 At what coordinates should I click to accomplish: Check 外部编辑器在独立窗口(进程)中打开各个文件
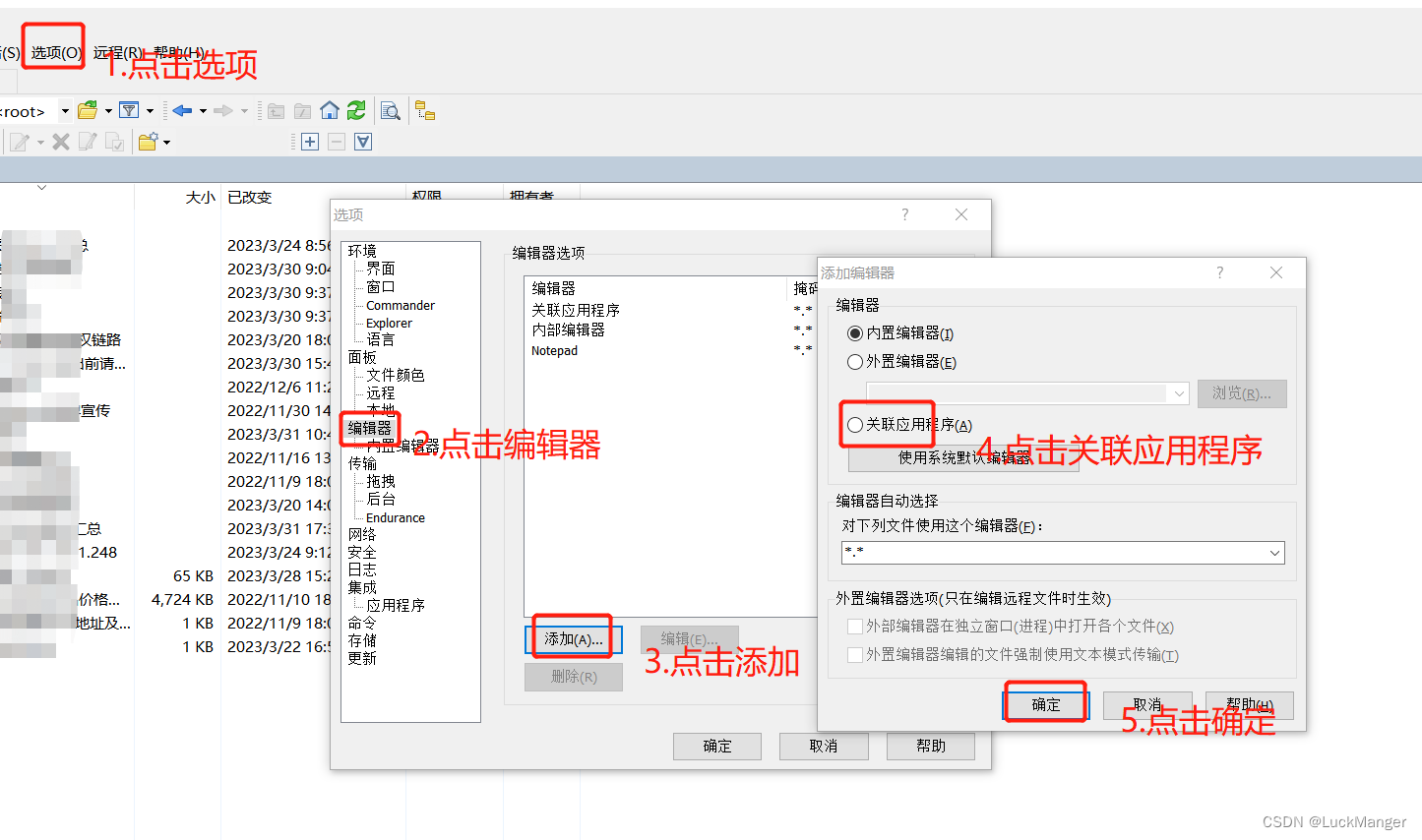855,627
